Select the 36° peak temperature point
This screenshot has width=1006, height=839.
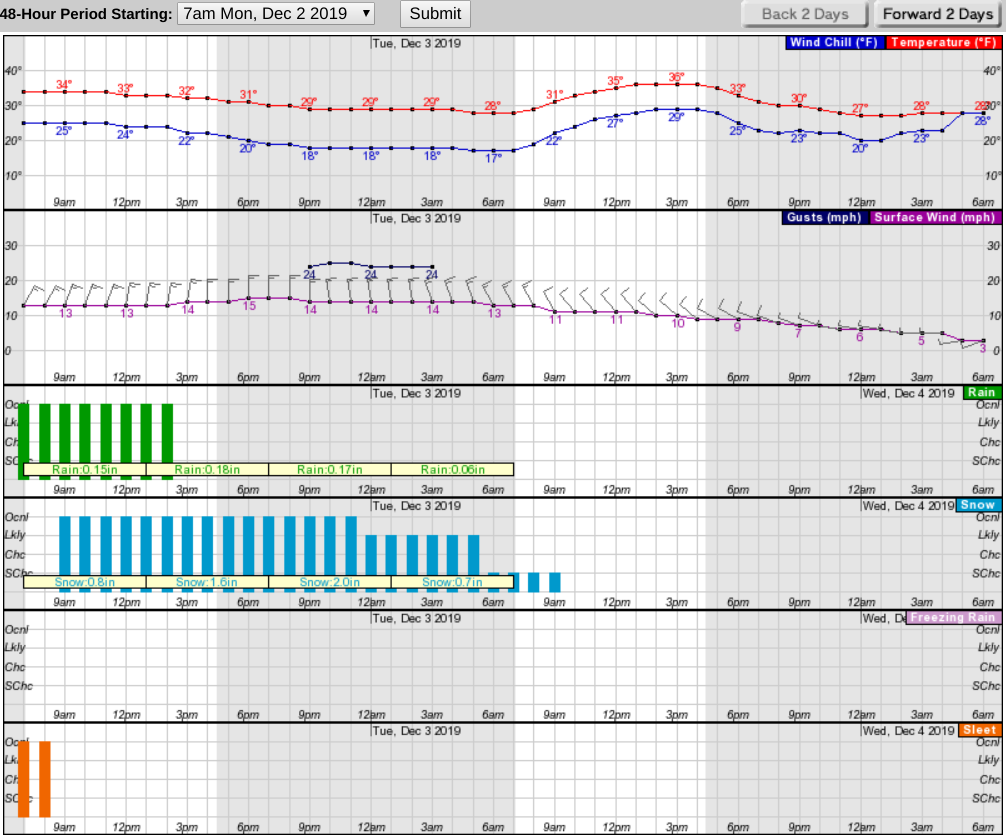point(677,84)
